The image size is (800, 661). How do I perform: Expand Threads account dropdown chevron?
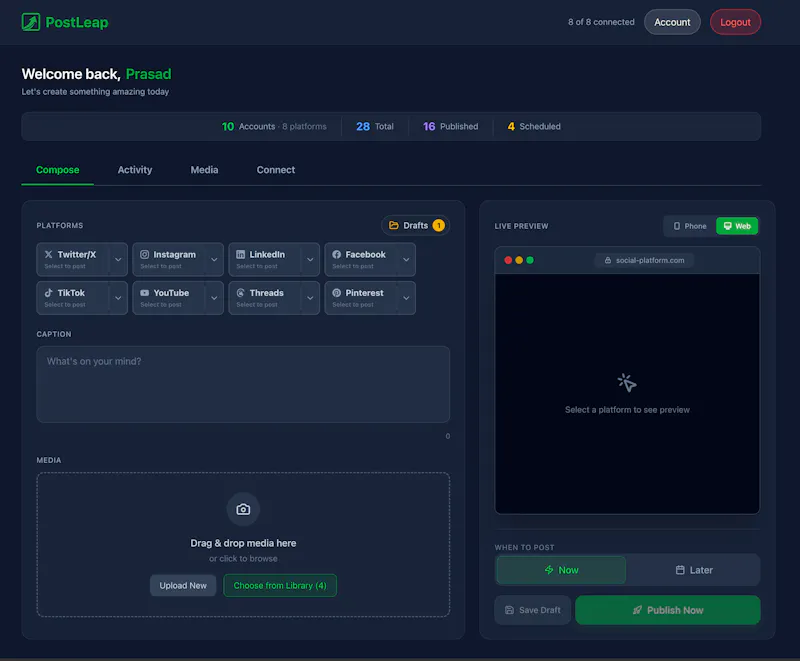click(x=310, y=298)
